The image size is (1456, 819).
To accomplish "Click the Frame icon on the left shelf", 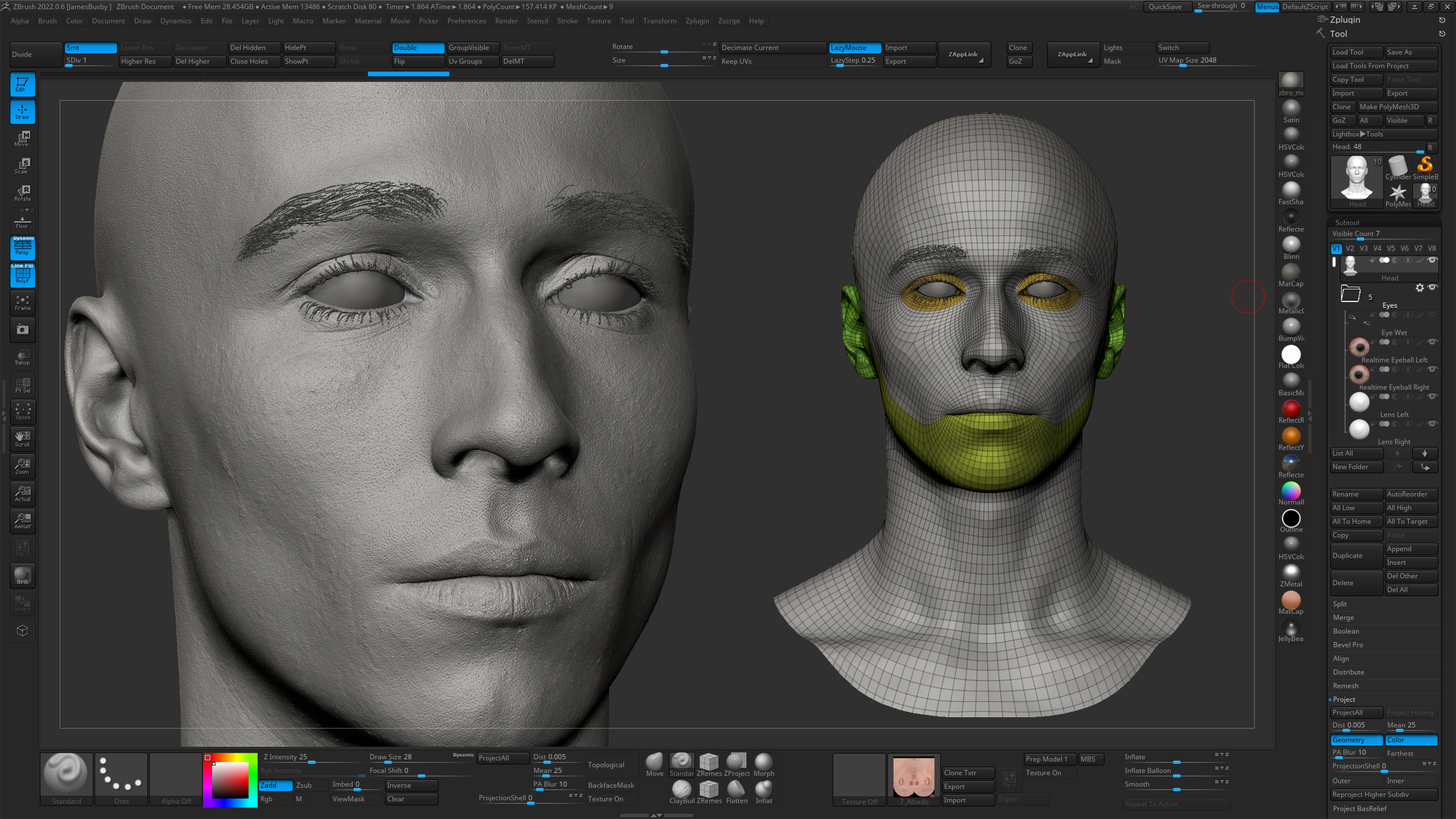I will pos(22,302).
